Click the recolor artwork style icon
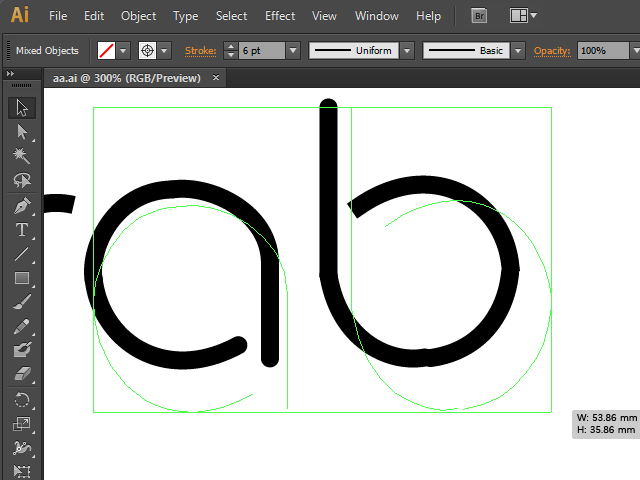Image resolution: width=640 pixels, height=480 pixels. (147, 51)
